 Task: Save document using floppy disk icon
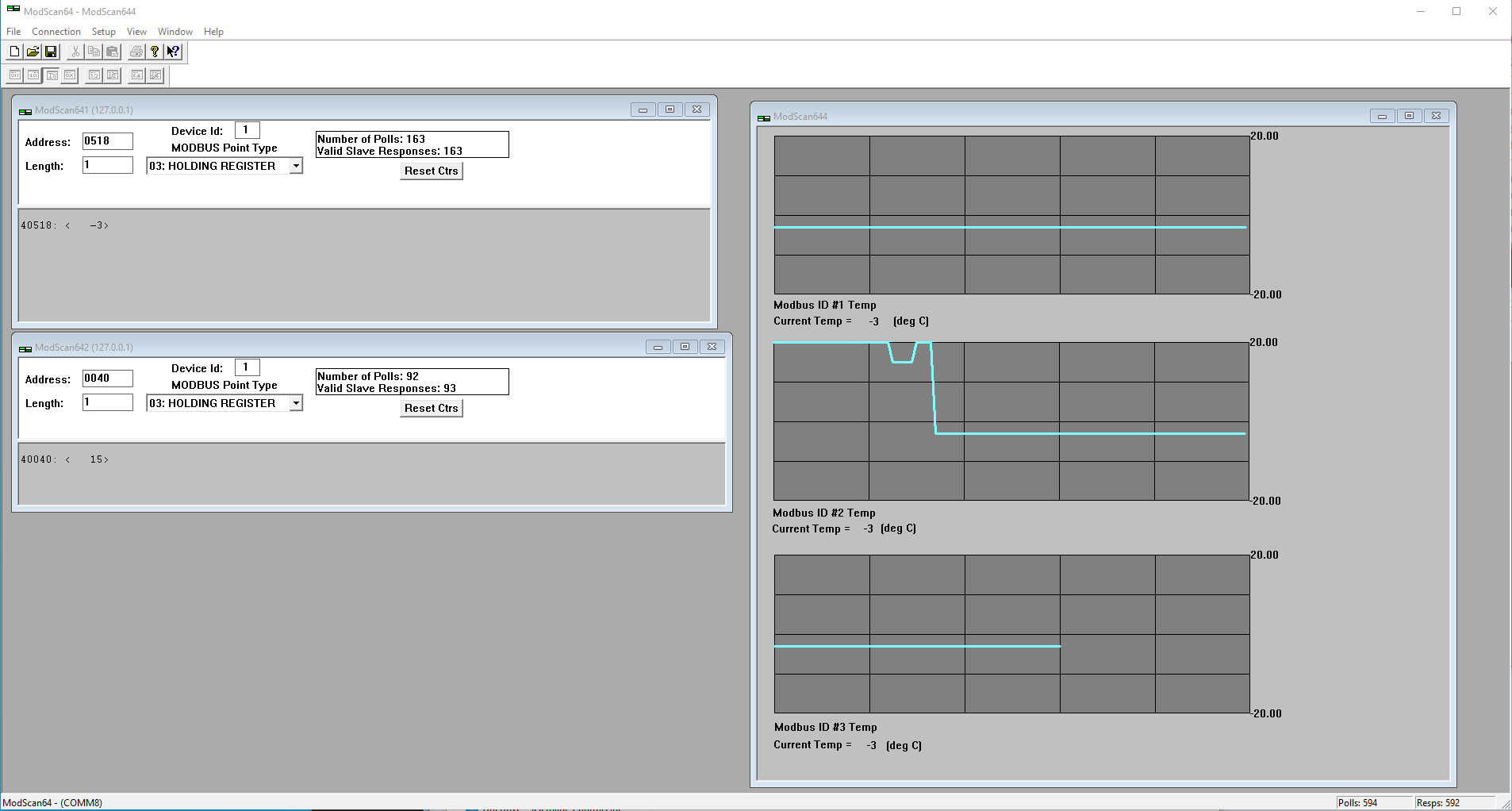coord(51,52)
